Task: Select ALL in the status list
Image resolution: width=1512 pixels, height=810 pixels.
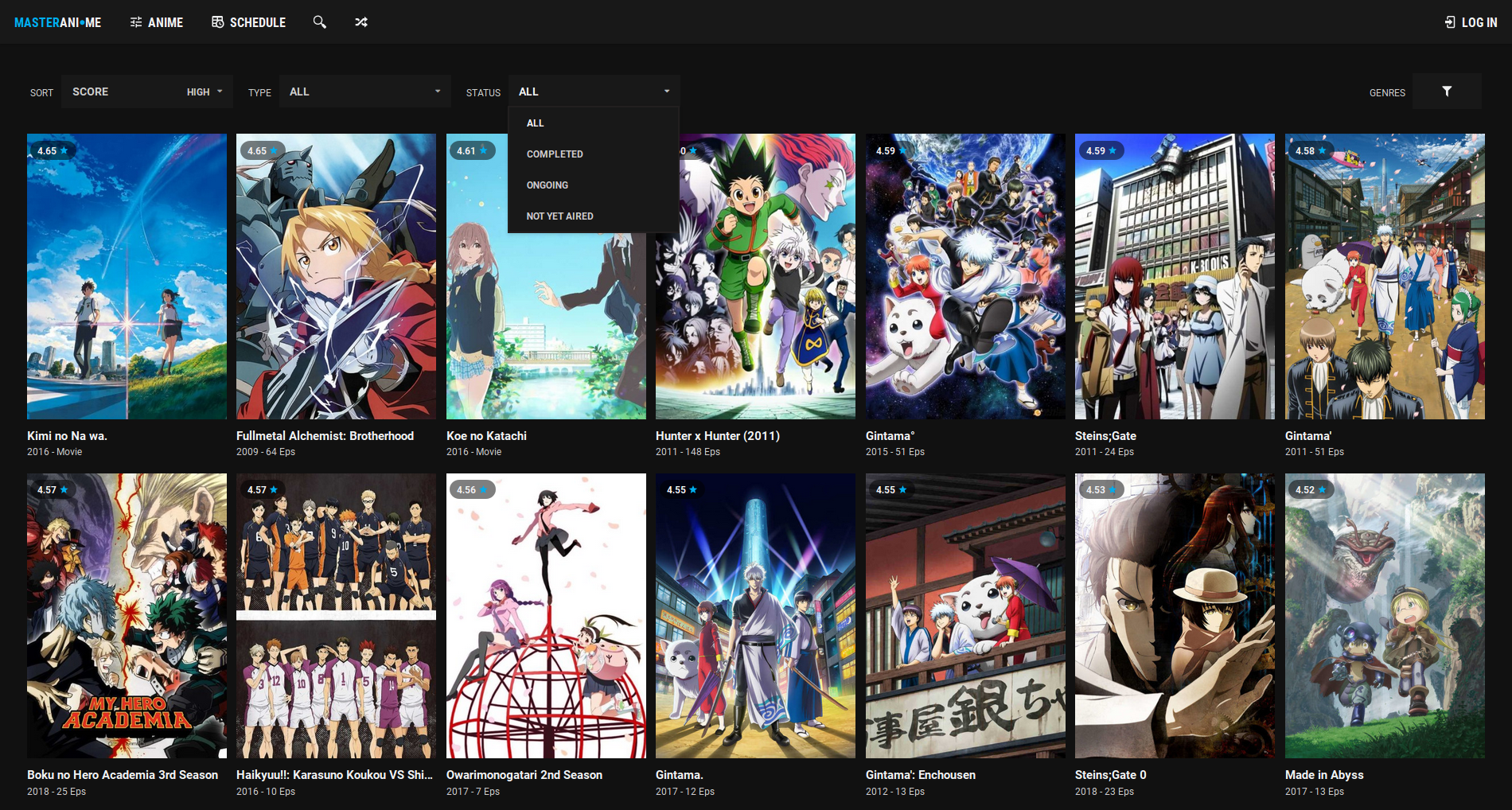Action: point(594,123)
